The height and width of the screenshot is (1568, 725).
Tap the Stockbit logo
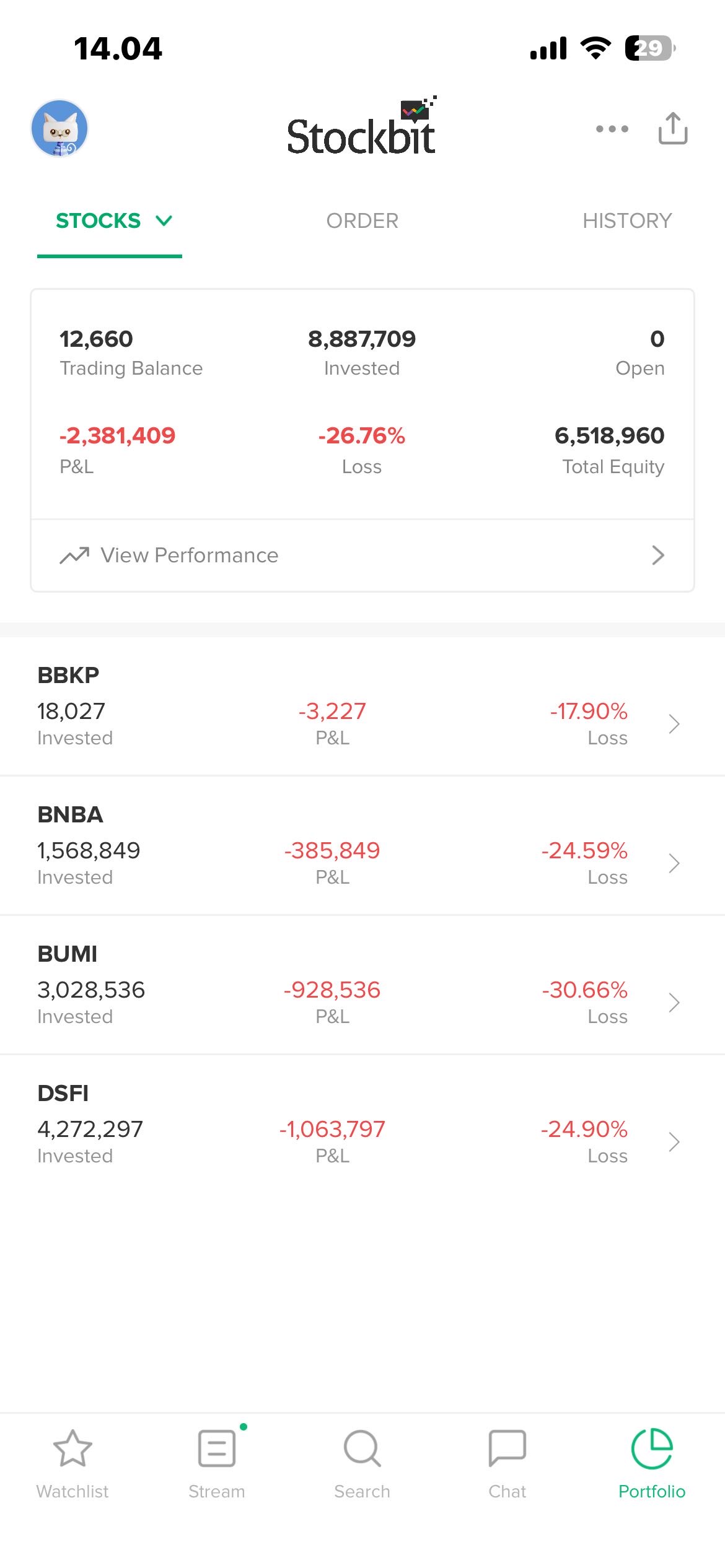(x=362, y=128)
